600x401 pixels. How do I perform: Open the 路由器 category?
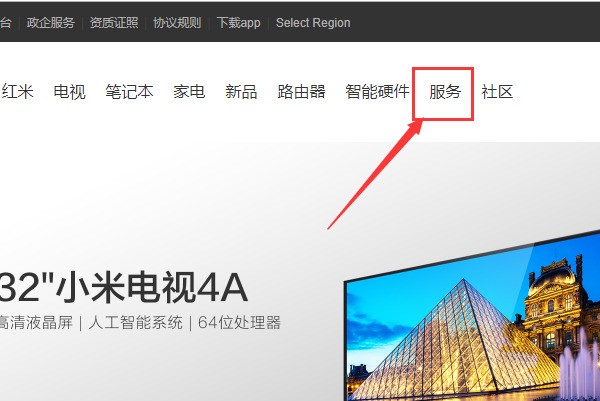click(302, 92)
